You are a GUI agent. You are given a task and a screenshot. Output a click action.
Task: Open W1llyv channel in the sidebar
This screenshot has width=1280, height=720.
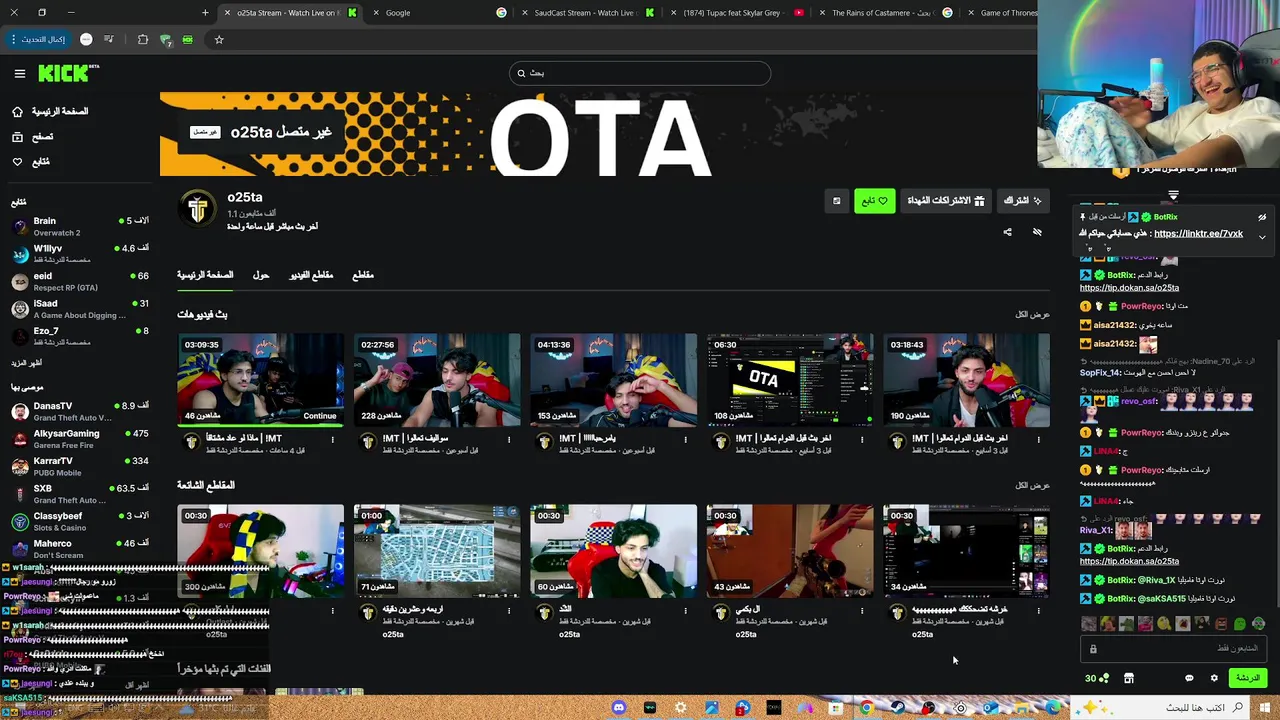[x=80, y=254]
